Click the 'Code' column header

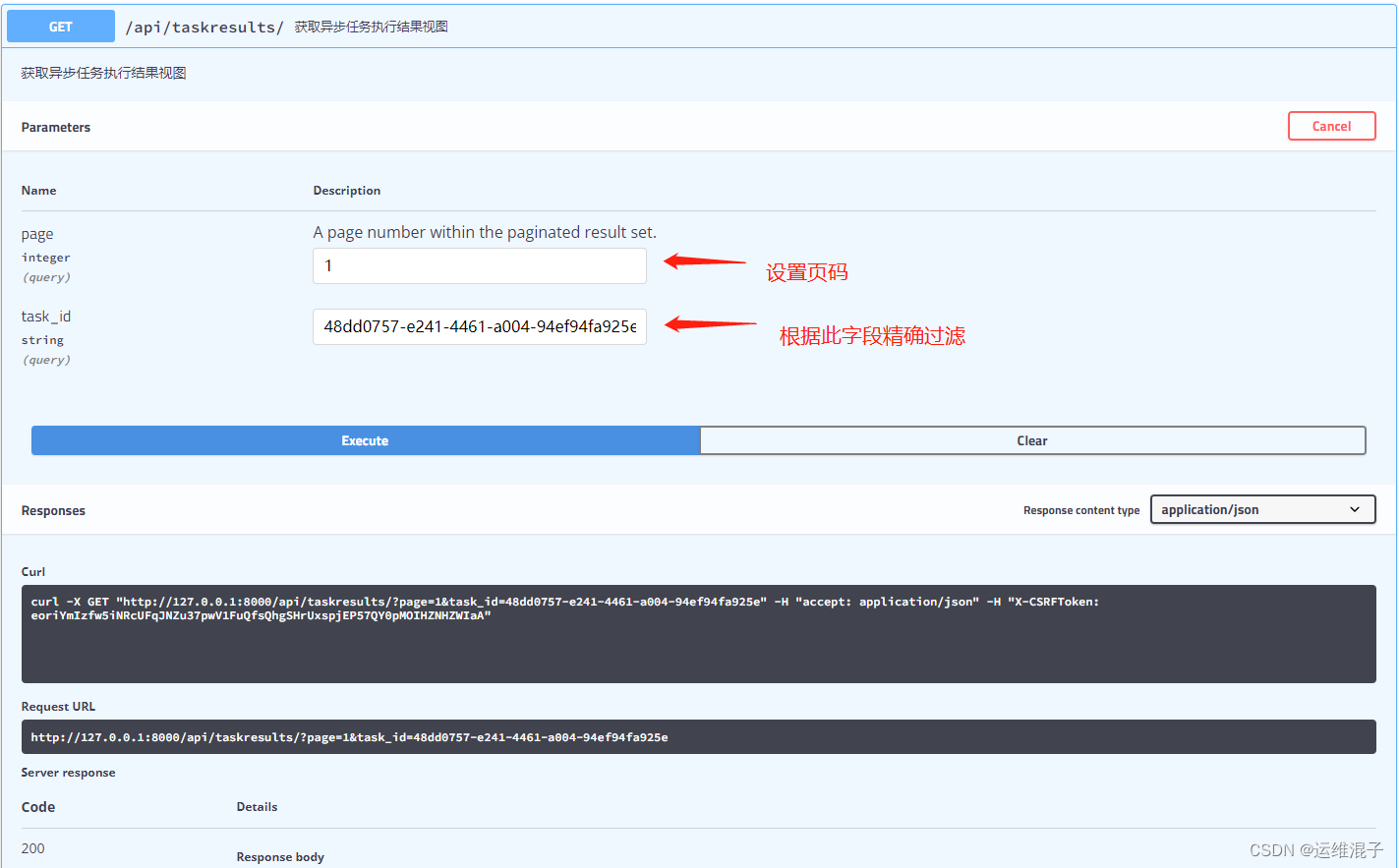38,807
